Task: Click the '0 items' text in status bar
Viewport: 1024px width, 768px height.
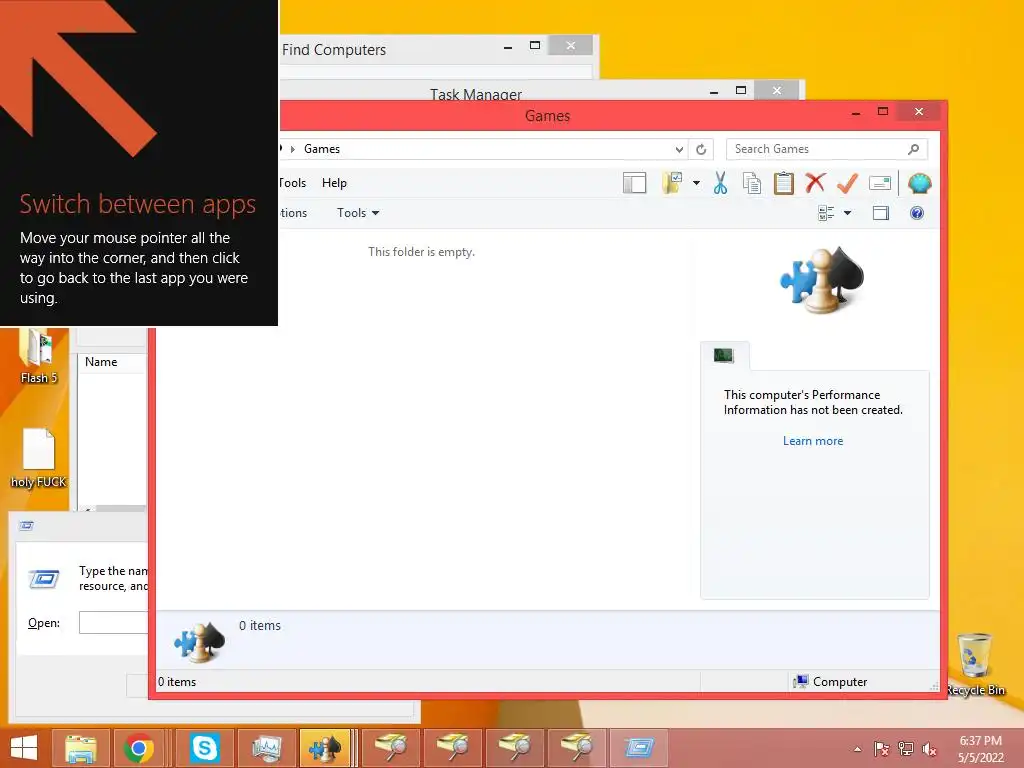Action: coord(177,682)
